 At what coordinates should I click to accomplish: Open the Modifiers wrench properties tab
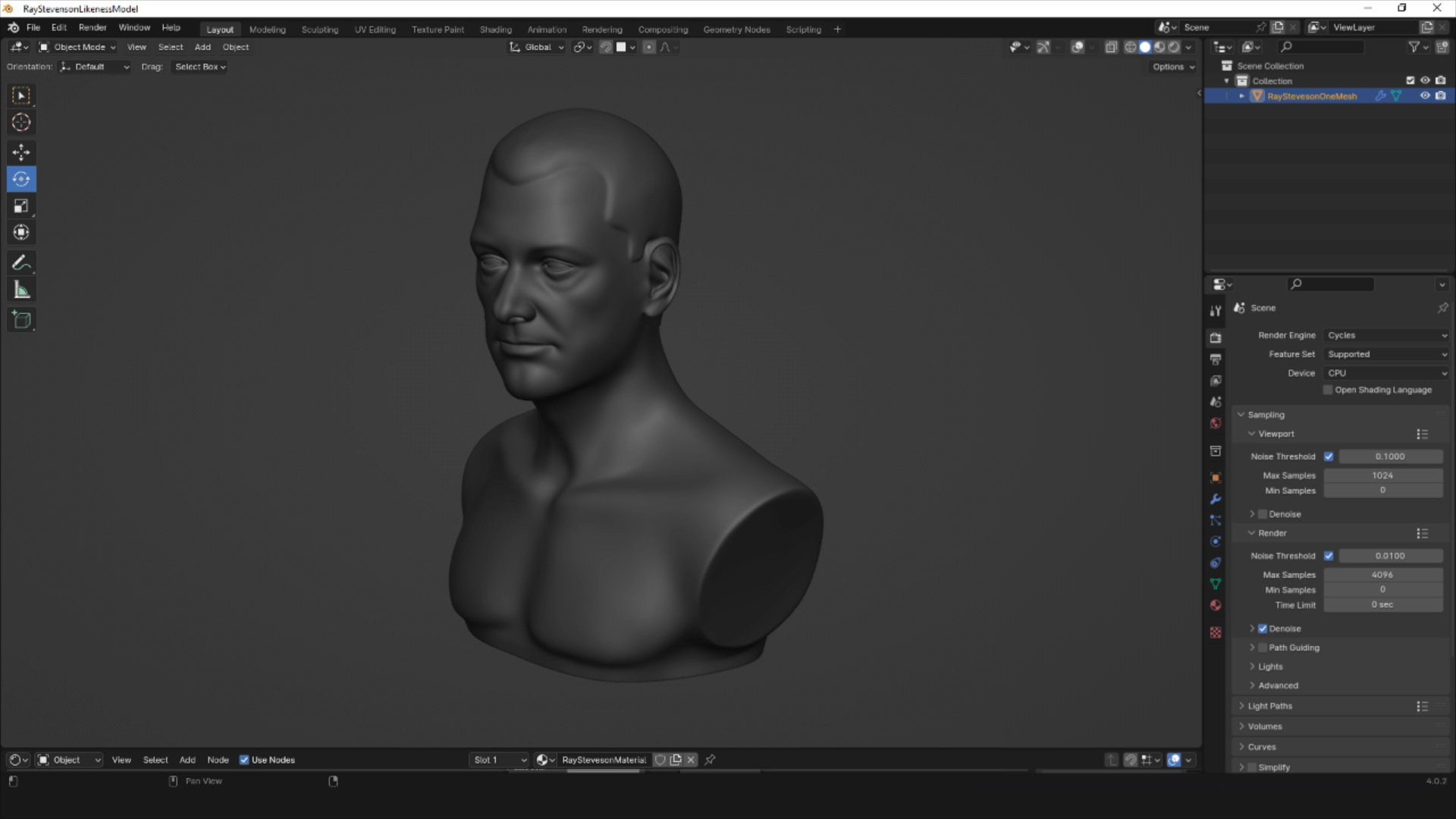(1216, 499)
